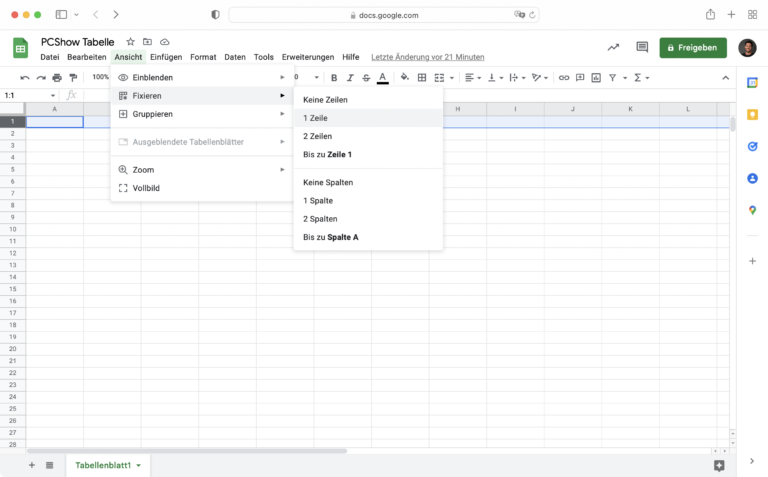Click the insert link icon in the toolbar
The height and width of the screenshot is (477, 768).
[x=564, y=78]
